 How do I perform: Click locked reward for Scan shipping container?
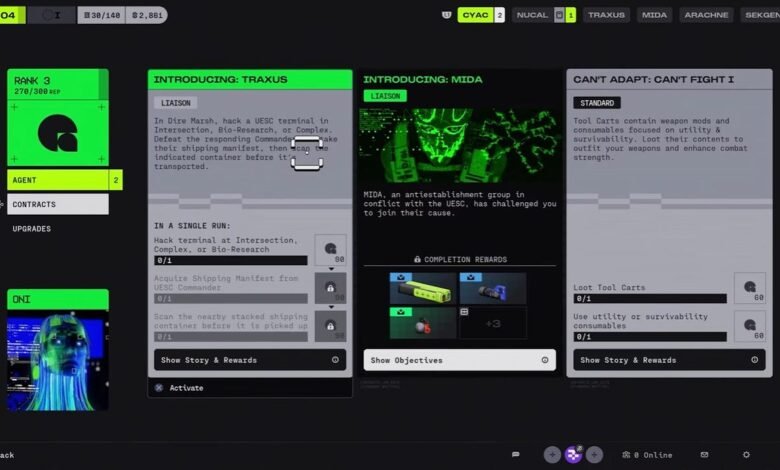click(x=330, y=326)
